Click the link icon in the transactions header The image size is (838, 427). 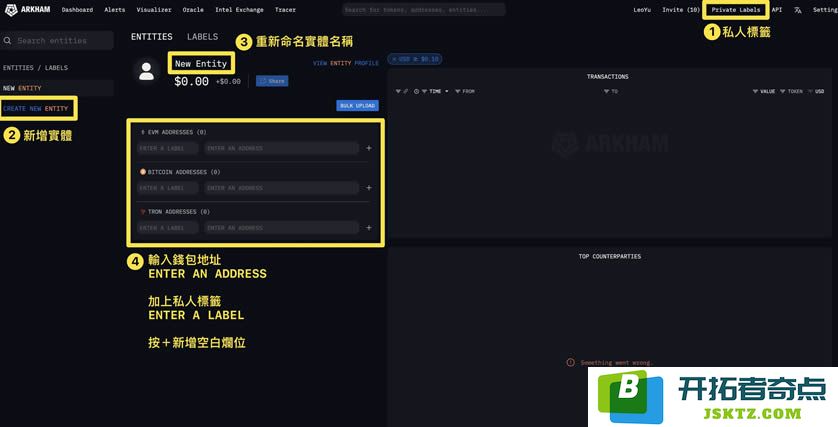(406, 91)
